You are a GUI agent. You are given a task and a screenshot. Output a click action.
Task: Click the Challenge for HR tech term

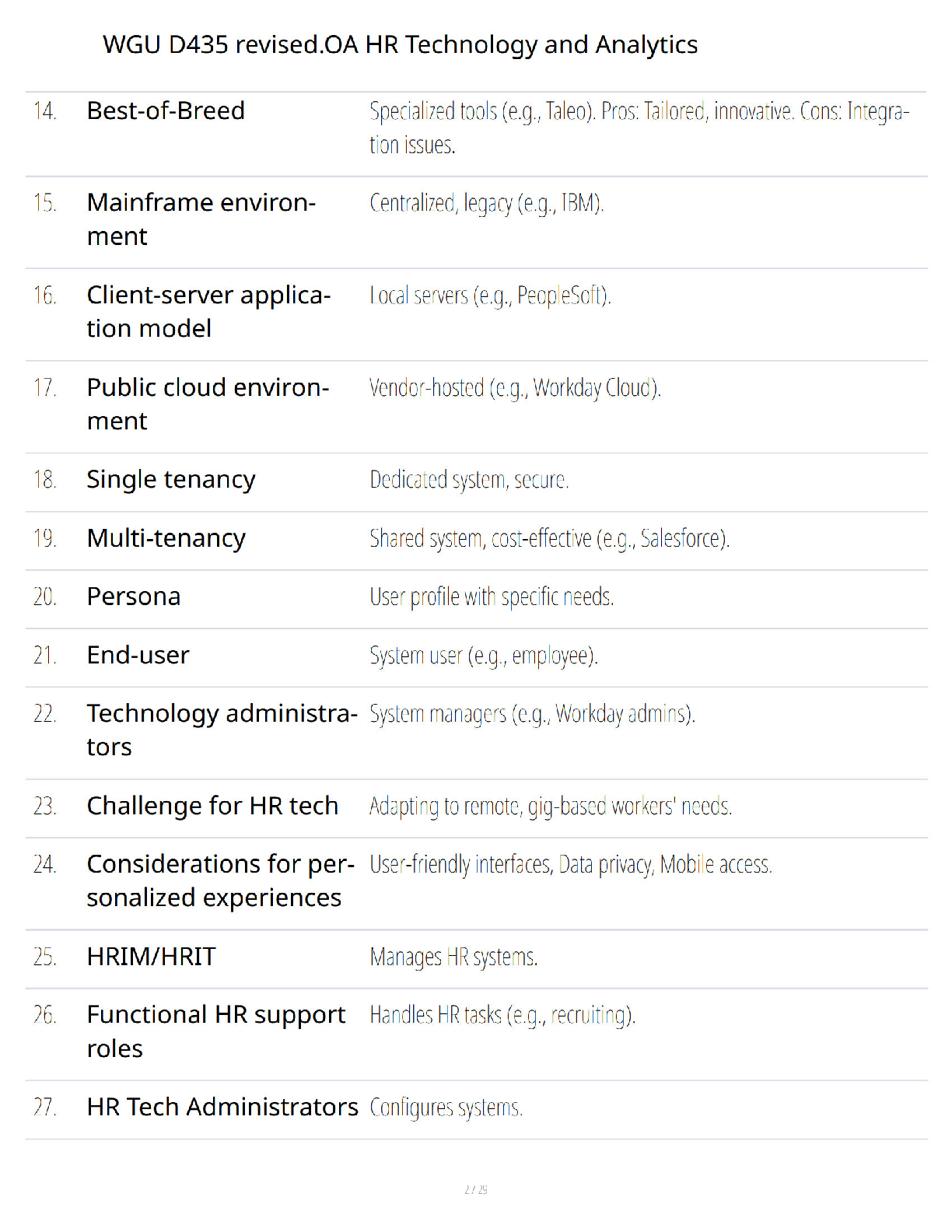[x=213, y=806]
